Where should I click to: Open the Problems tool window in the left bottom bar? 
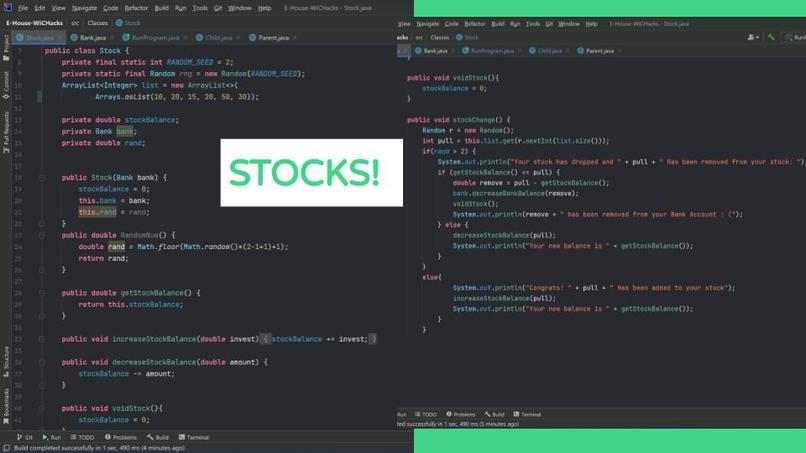pos(121,438)
